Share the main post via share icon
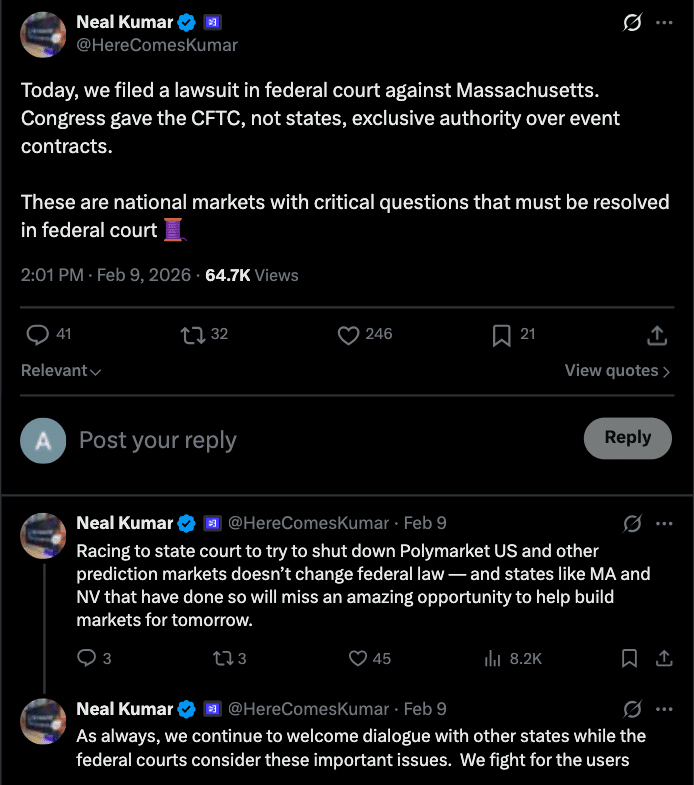694x785 pixels. click(x=657, y=336)
